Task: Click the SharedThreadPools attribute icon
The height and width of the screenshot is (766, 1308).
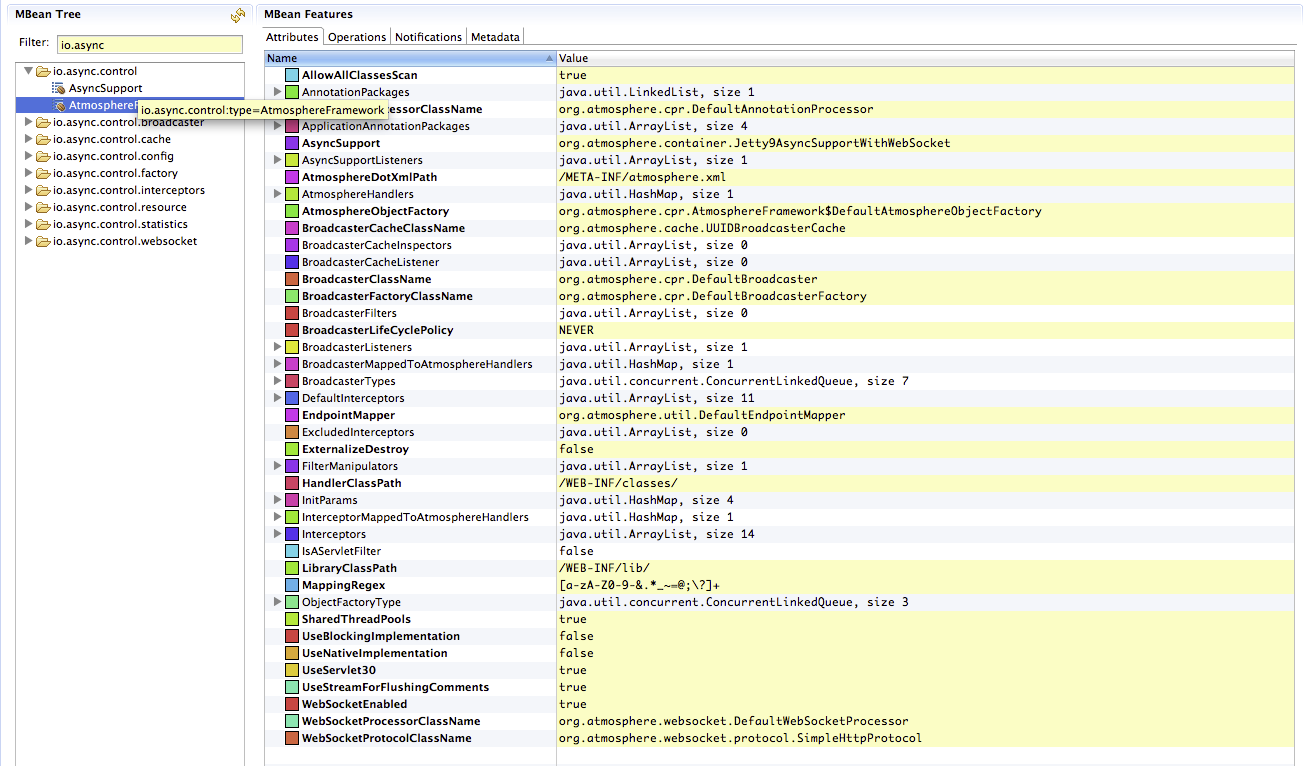Action: (292, 619)
